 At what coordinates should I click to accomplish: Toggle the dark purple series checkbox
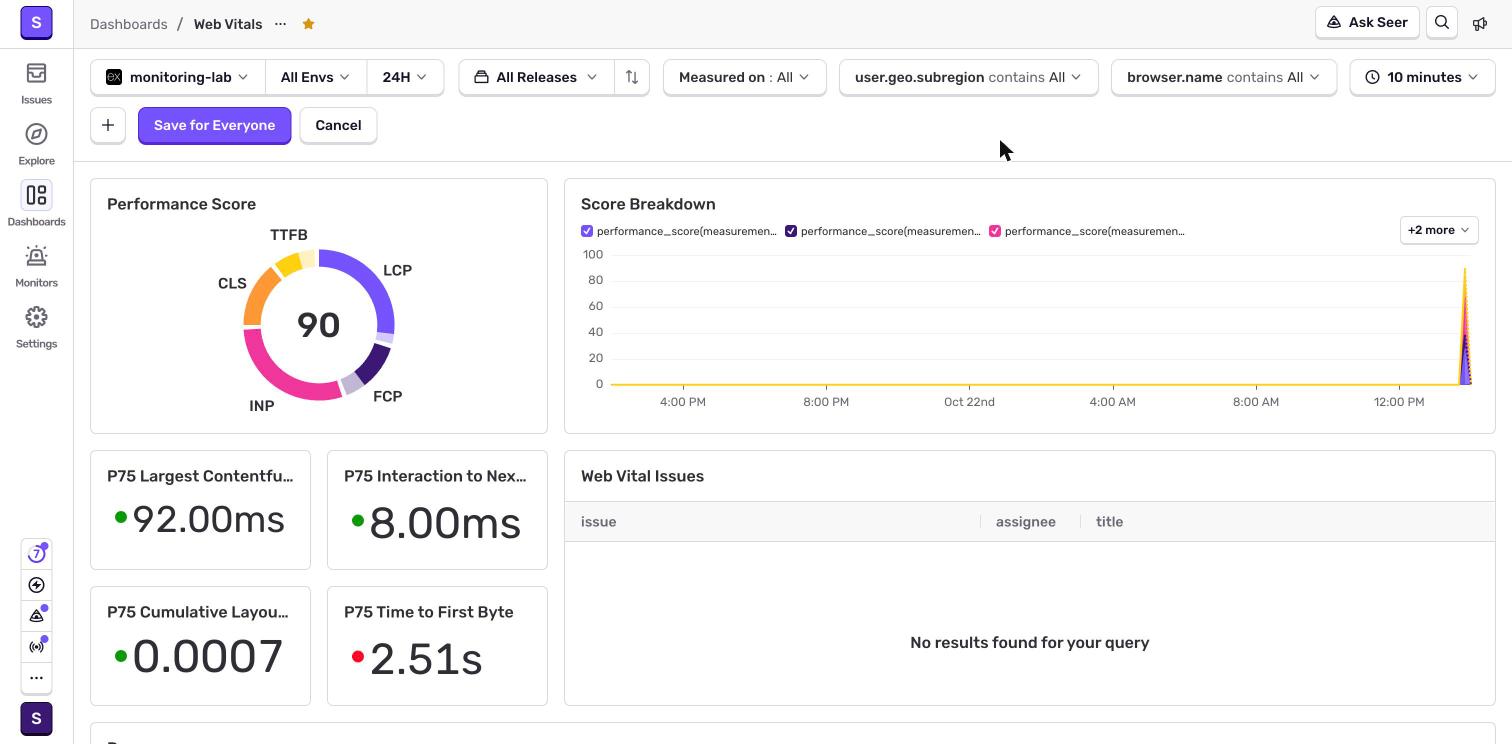(791, 231)
